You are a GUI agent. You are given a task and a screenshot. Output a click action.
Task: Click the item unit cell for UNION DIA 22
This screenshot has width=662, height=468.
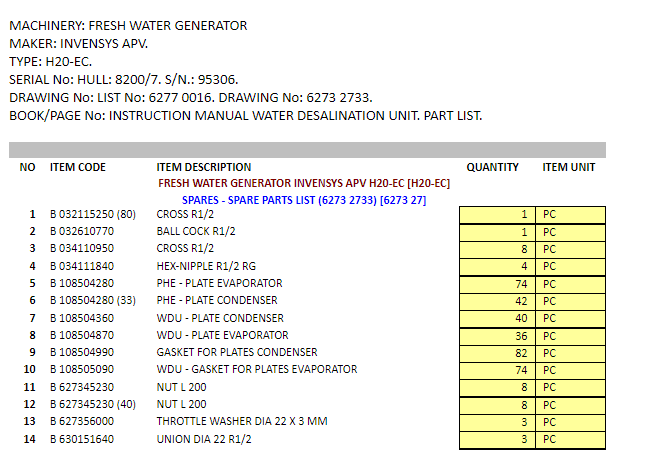click(x=571, y=439)
